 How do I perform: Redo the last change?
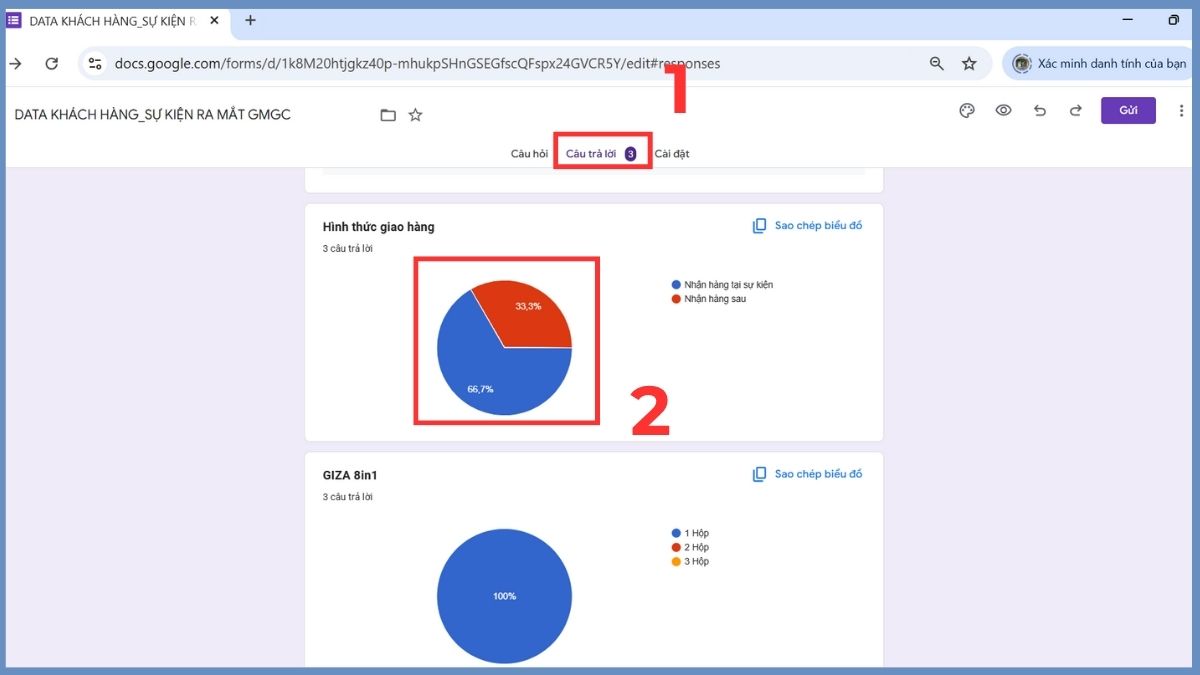tap(1076, 111)
